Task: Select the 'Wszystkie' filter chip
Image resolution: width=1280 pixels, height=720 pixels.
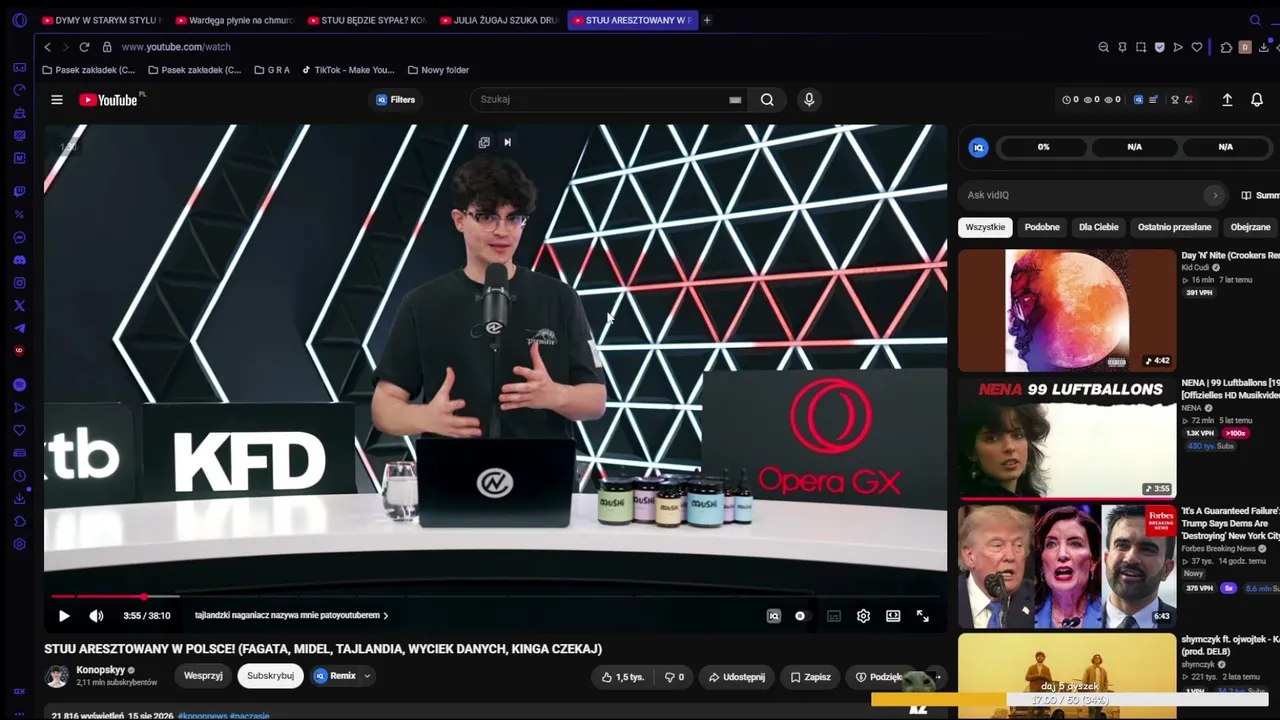Action: pos(985,227)
